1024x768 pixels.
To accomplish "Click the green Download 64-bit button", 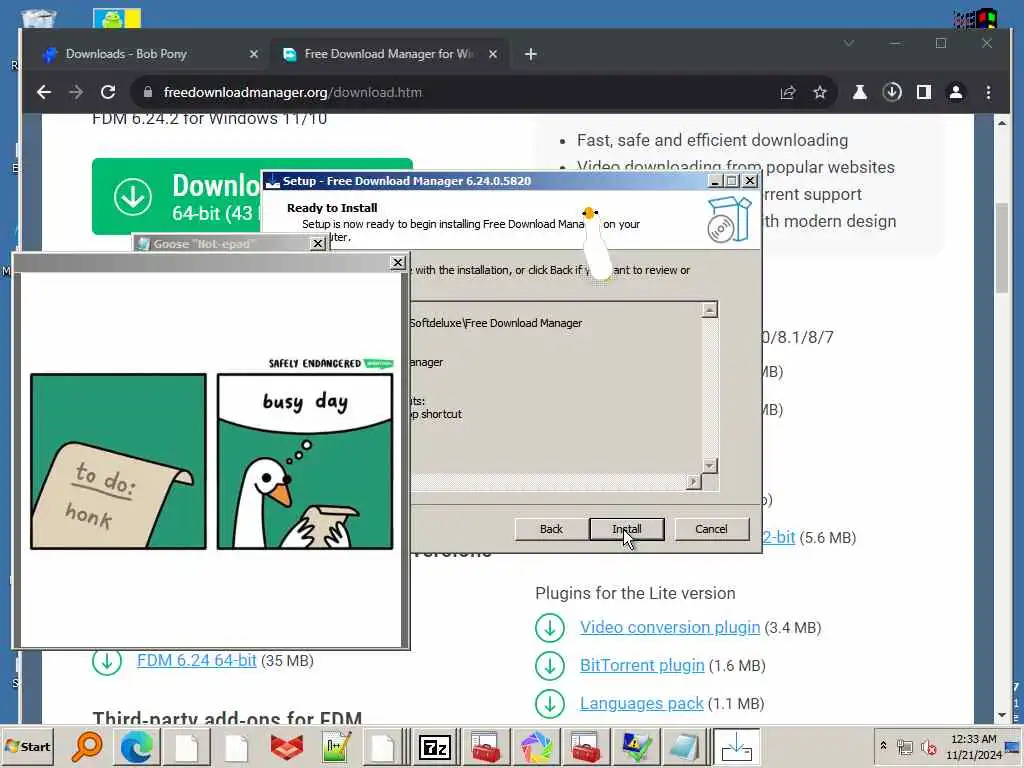I will 177,197.
